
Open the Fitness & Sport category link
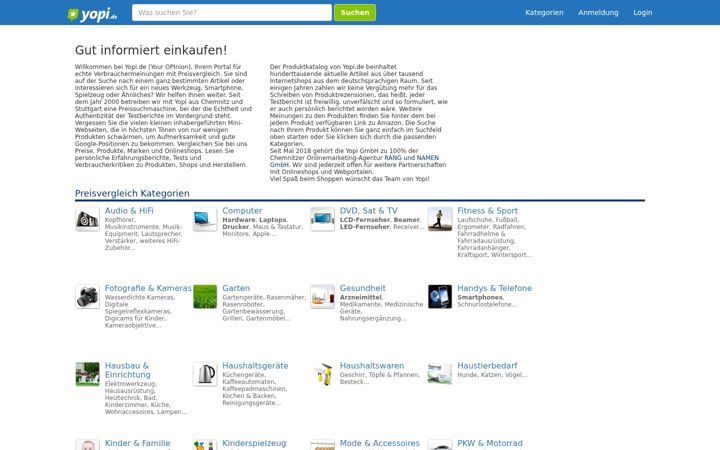click(x=487, y=211)
